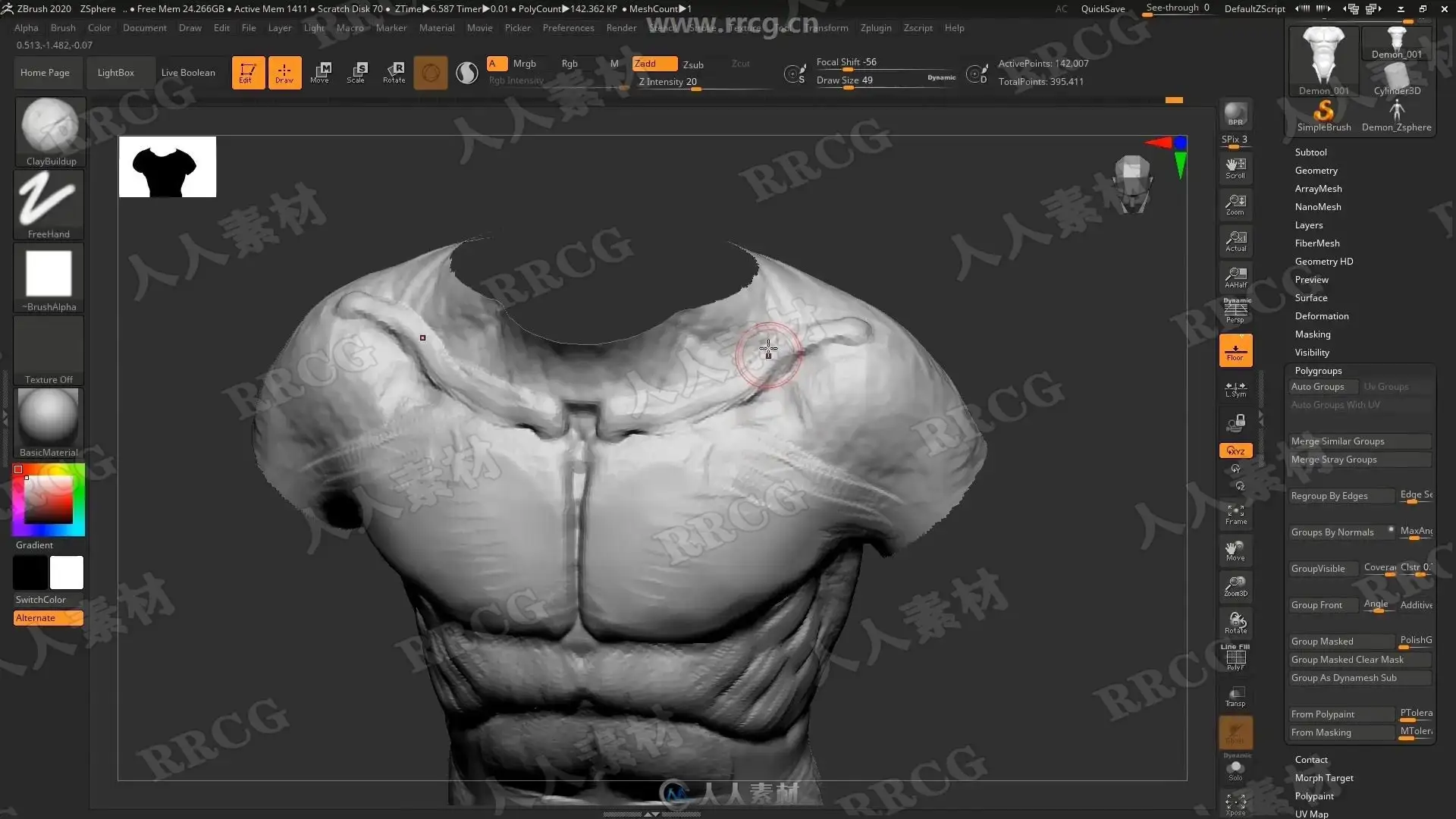This screenshot has width=1456, height=819.
Task: Collapse the Polygroups section
Action: [x=1318, y=371]
